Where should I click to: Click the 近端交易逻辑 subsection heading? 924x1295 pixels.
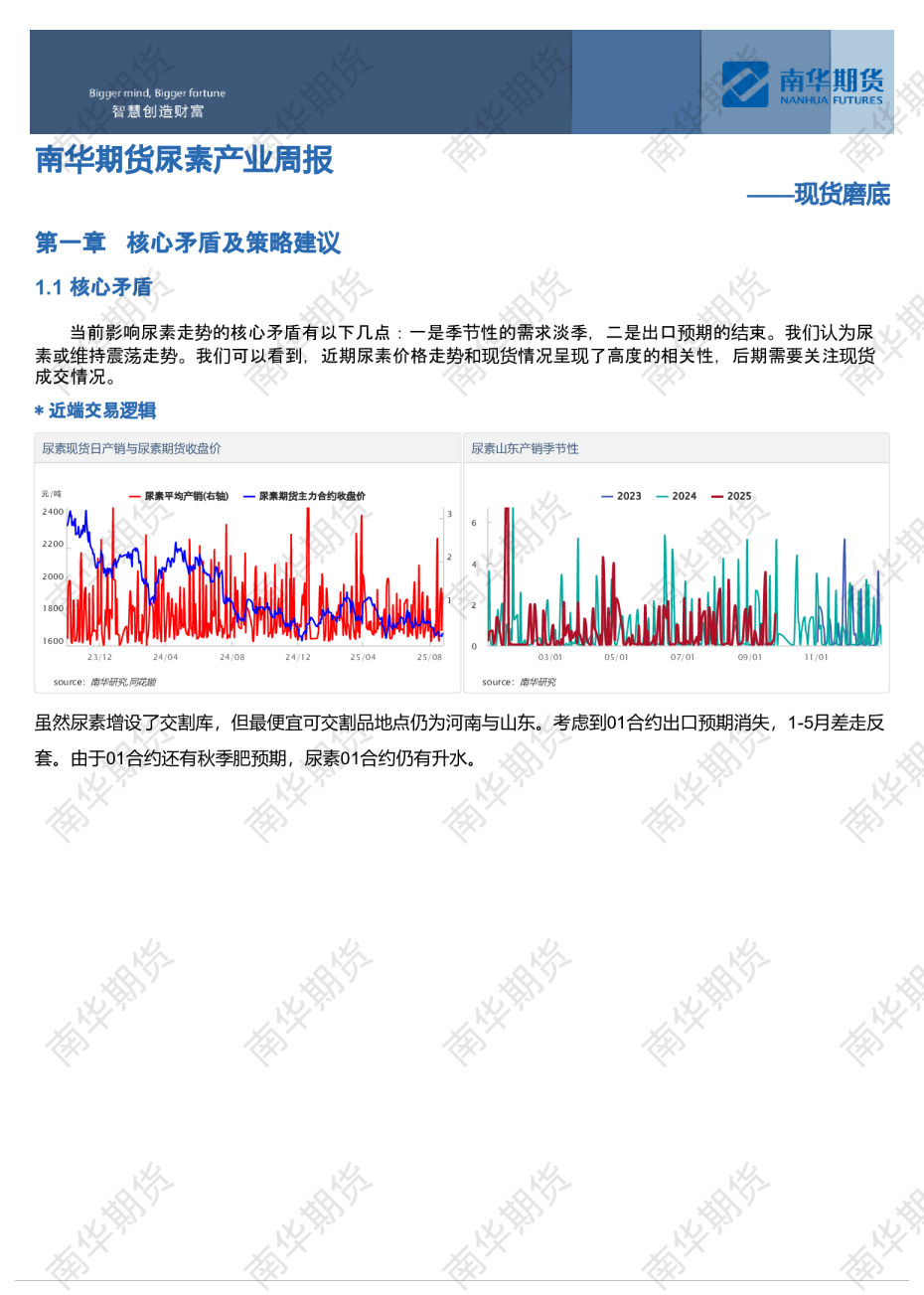pos(100,410)
